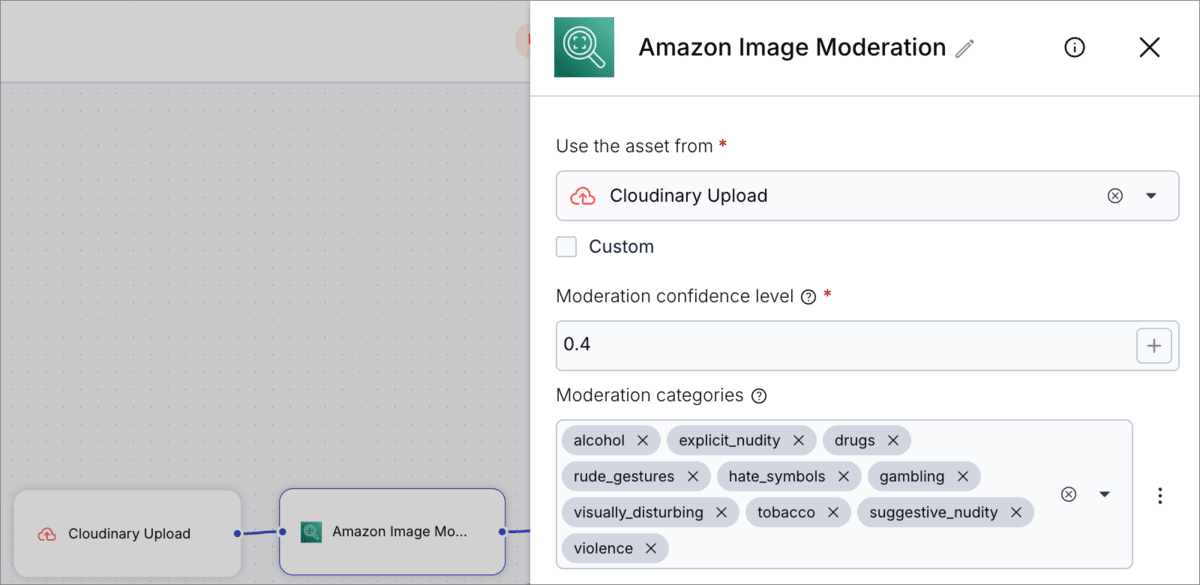Select the Amazon Image Moderation workflow node
Screen dimensions: 1200x585
coord(392,531)
